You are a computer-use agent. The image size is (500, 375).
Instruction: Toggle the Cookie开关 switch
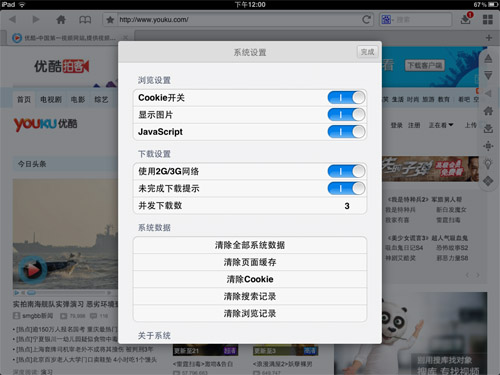click(x=346, y=98)
